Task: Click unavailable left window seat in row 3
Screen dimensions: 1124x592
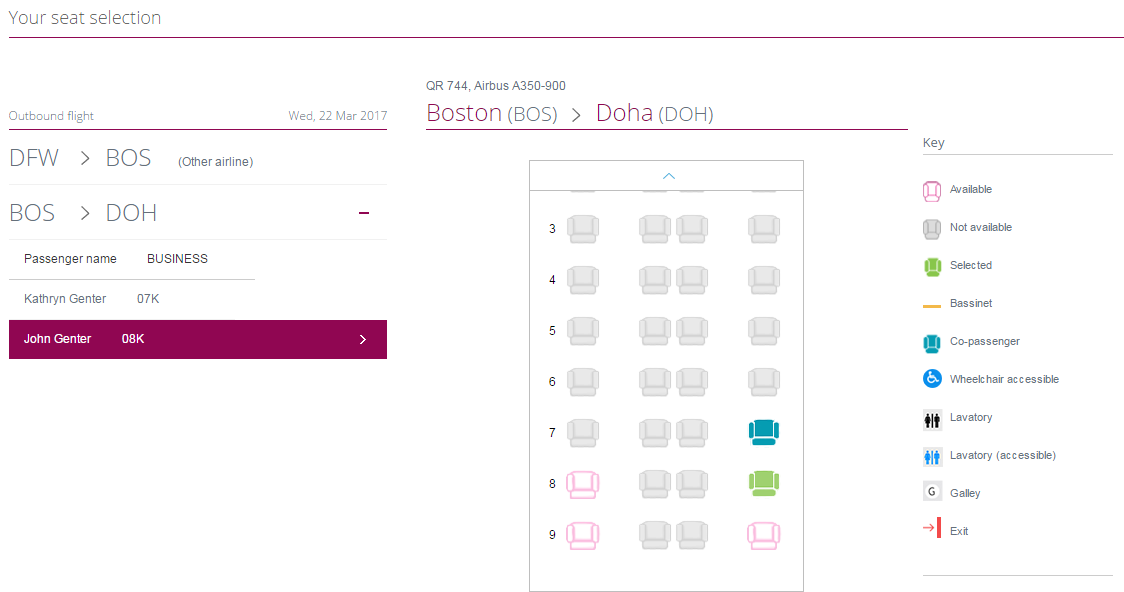Action: [x=582, y=229]
